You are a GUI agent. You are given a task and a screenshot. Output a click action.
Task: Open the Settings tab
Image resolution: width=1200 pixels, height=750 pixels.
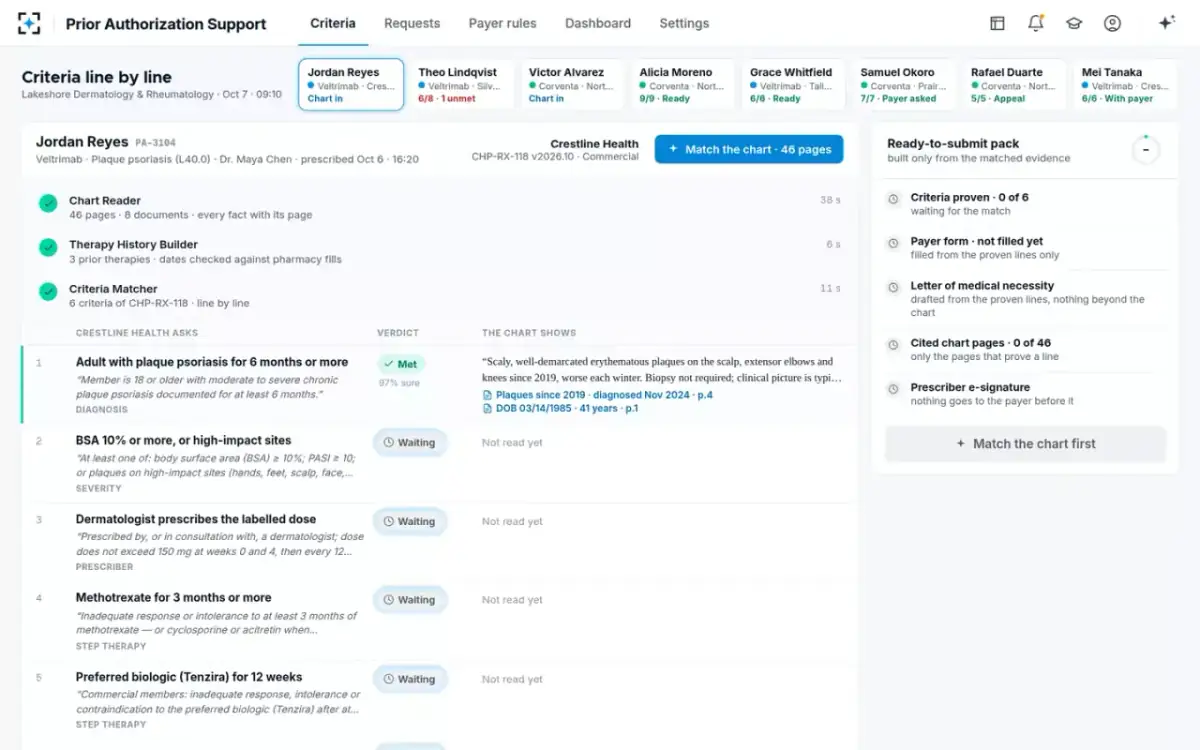(x=684, y=23)
